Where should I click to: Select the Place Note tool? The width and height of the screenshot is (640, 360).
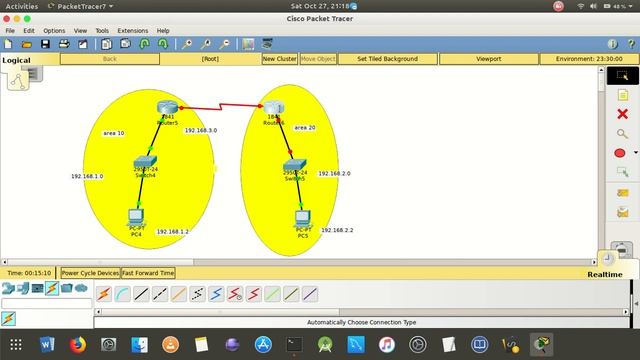tap(622, 95)
